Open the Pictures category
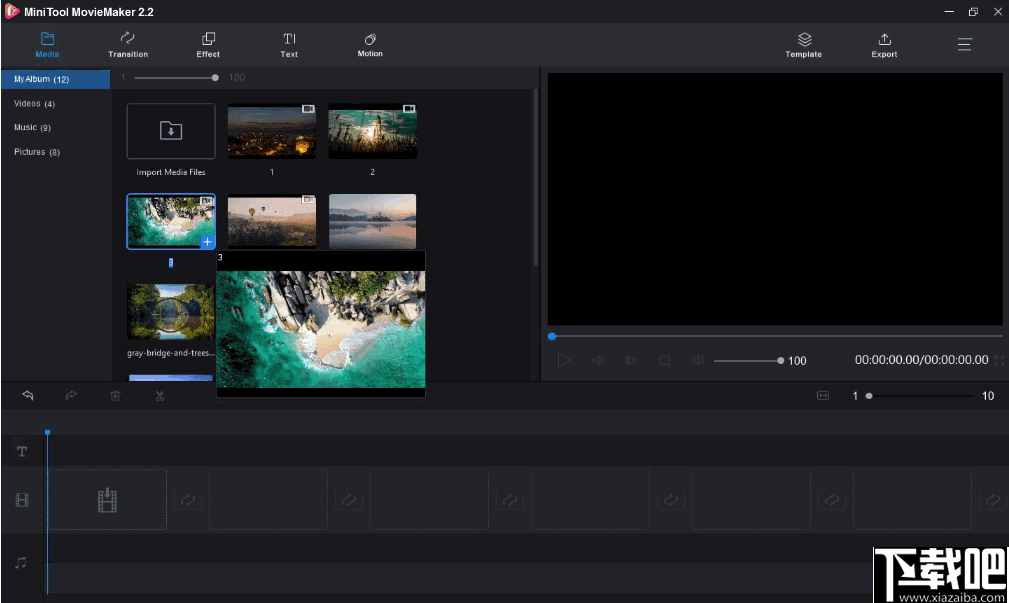The image size is (1009, 603). 34,151
